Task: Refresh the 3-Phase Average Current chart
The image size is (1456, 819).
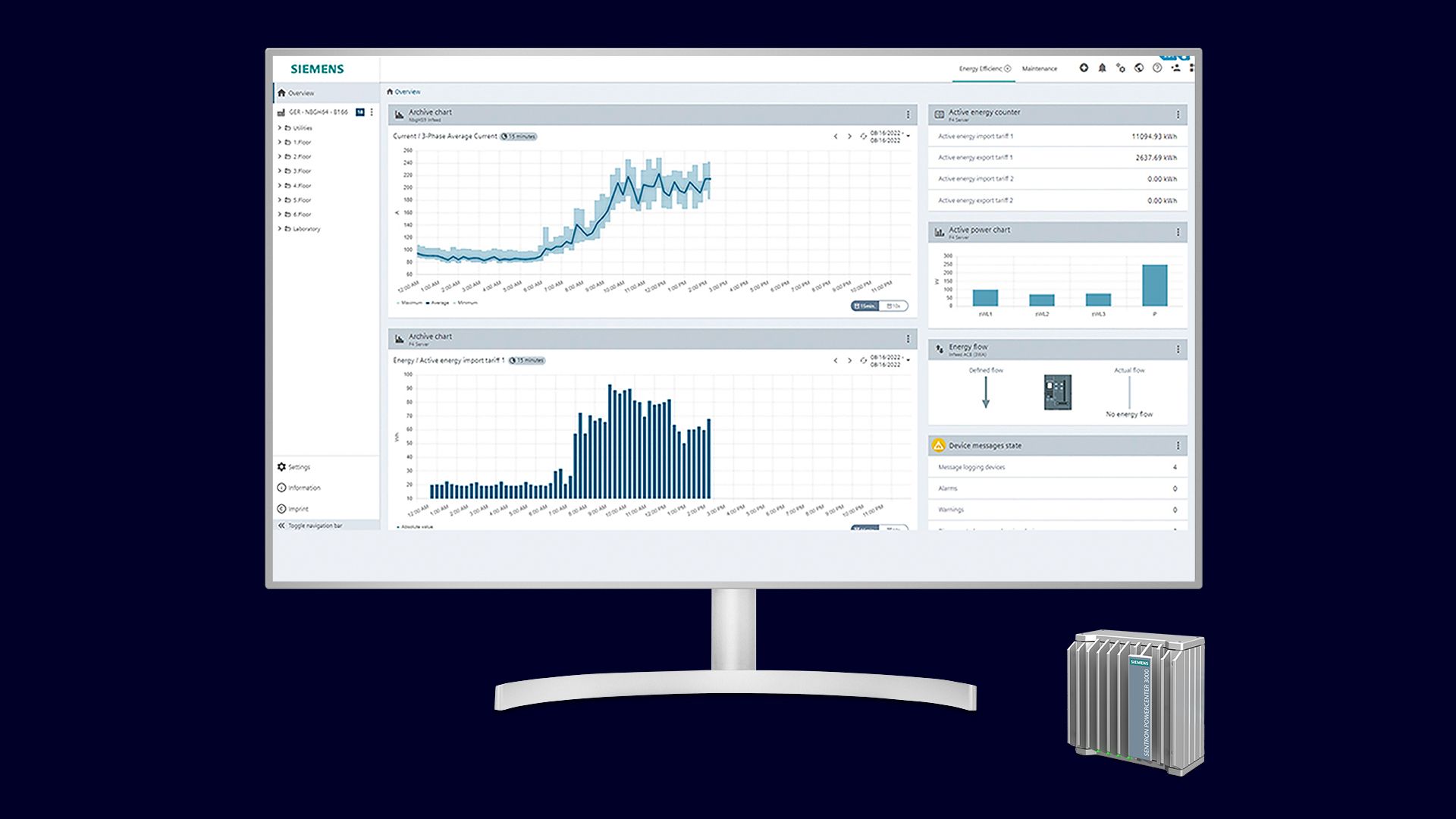Action: point(863,136)
